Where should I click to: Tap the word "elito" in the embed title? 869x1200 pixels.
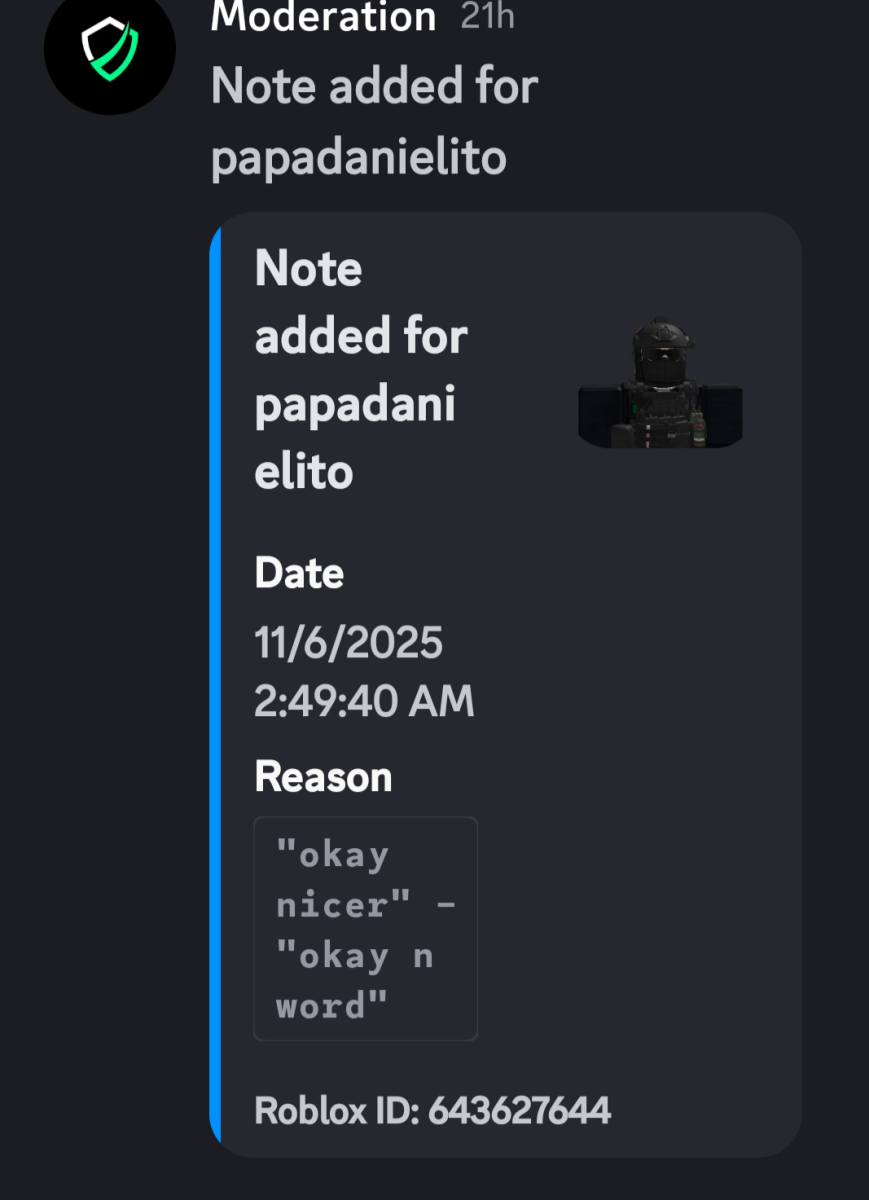[304, 472]
